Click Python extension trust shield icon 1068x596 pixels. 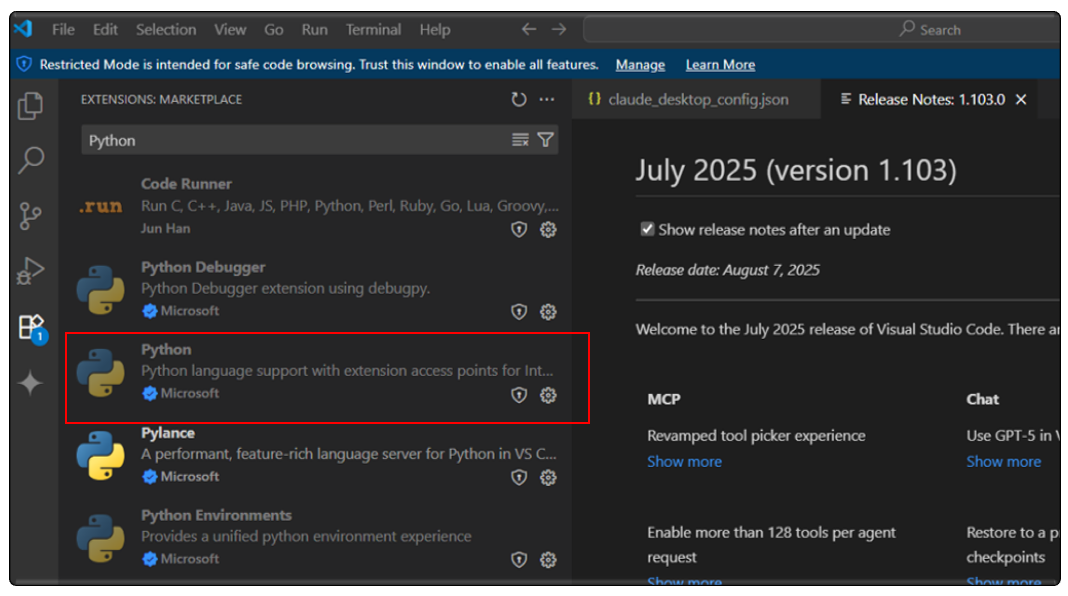tap(519, 395)
